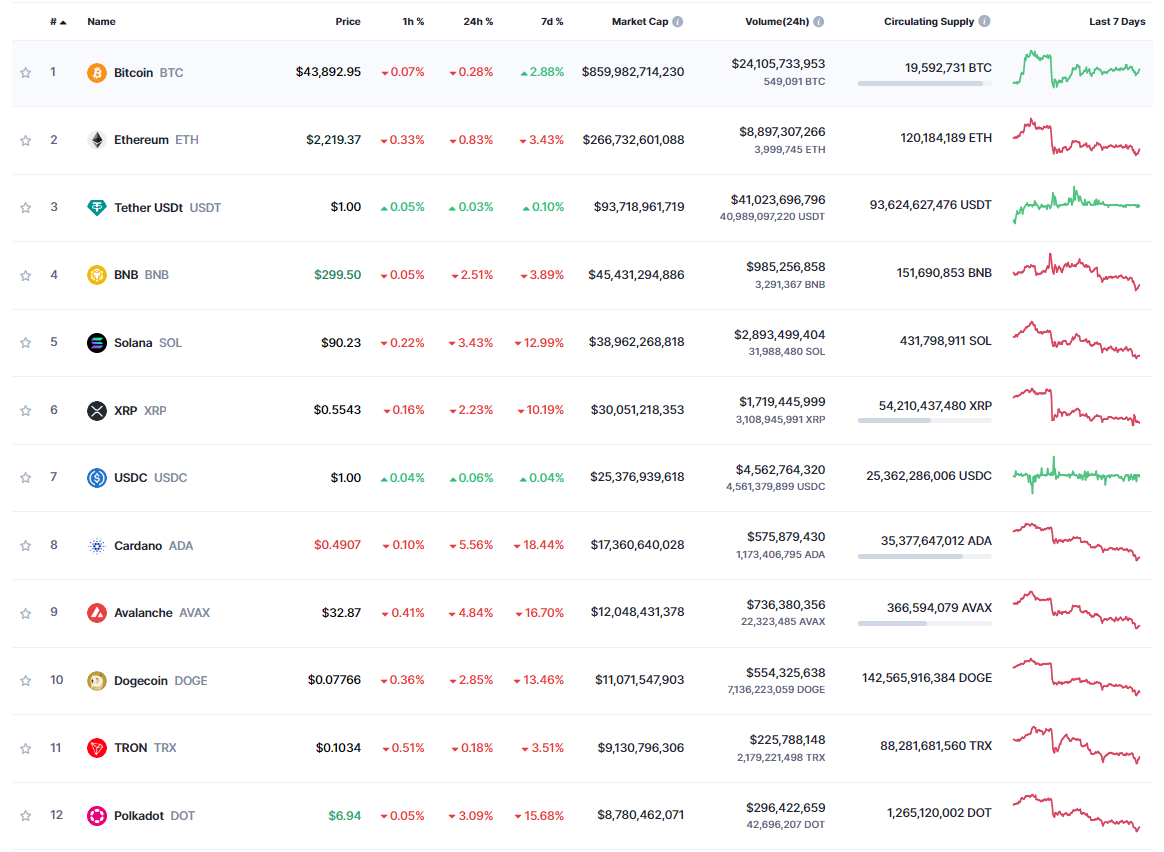The height and width of the screenshot is (852, 1164).
Task: Click the Avalanche coin logo
Action: coord(97,613)
